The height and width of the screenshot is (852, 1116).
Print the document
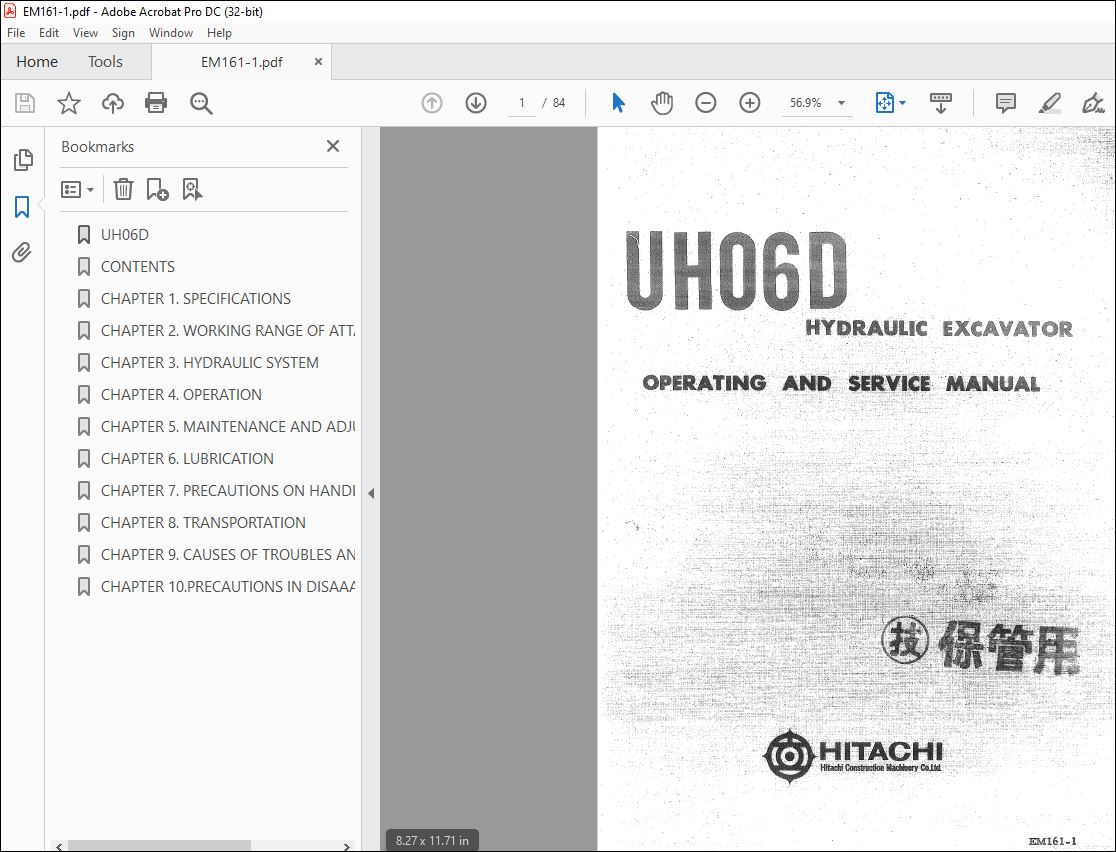[156, 103]
